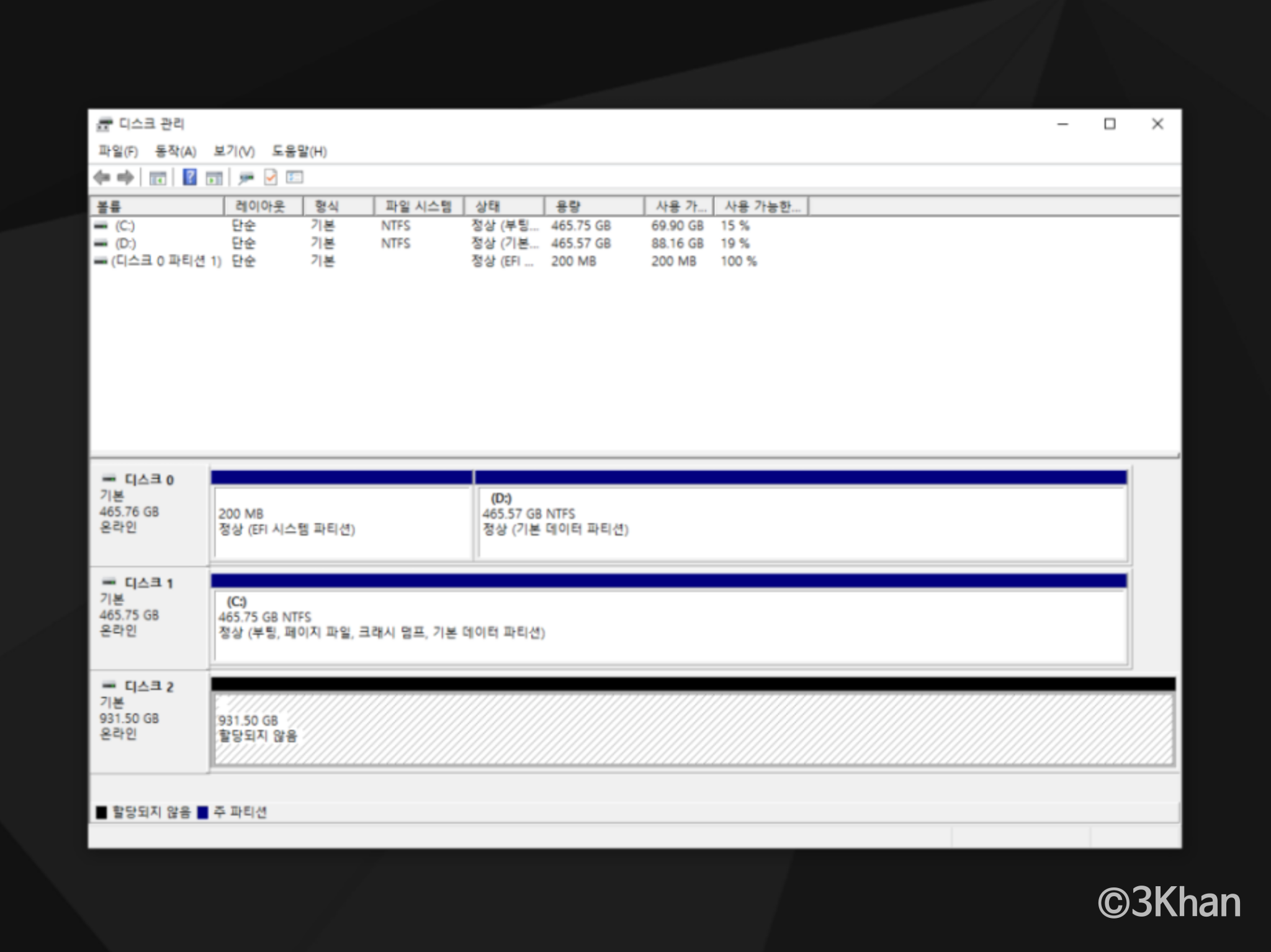The image size is (1271, 952).
Task: Sort by the 볼륨 column header
Action: [x=155, y=206]
